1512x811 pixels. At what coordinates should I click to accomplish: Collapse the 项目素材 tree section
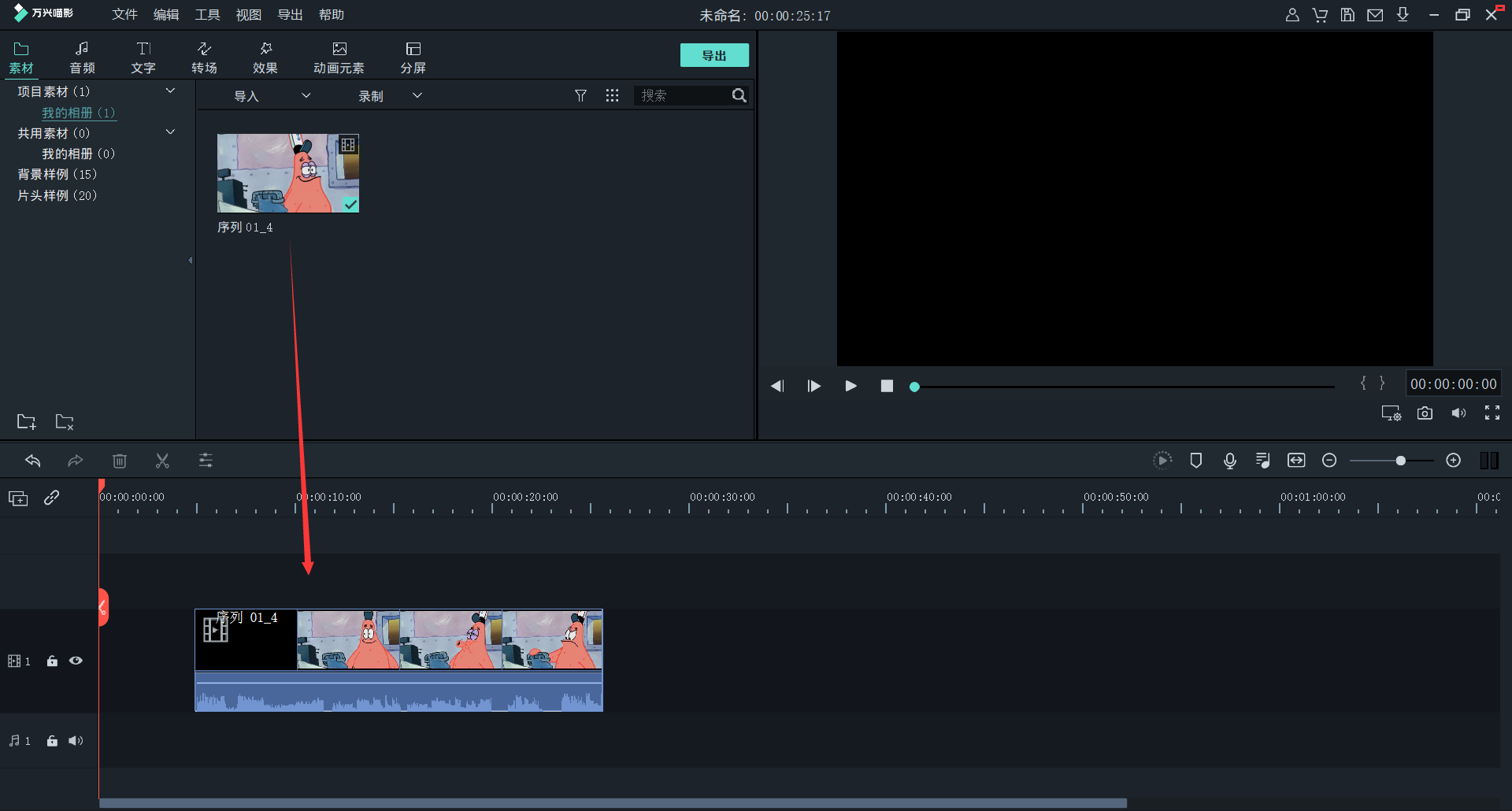(x=170, y=91)
